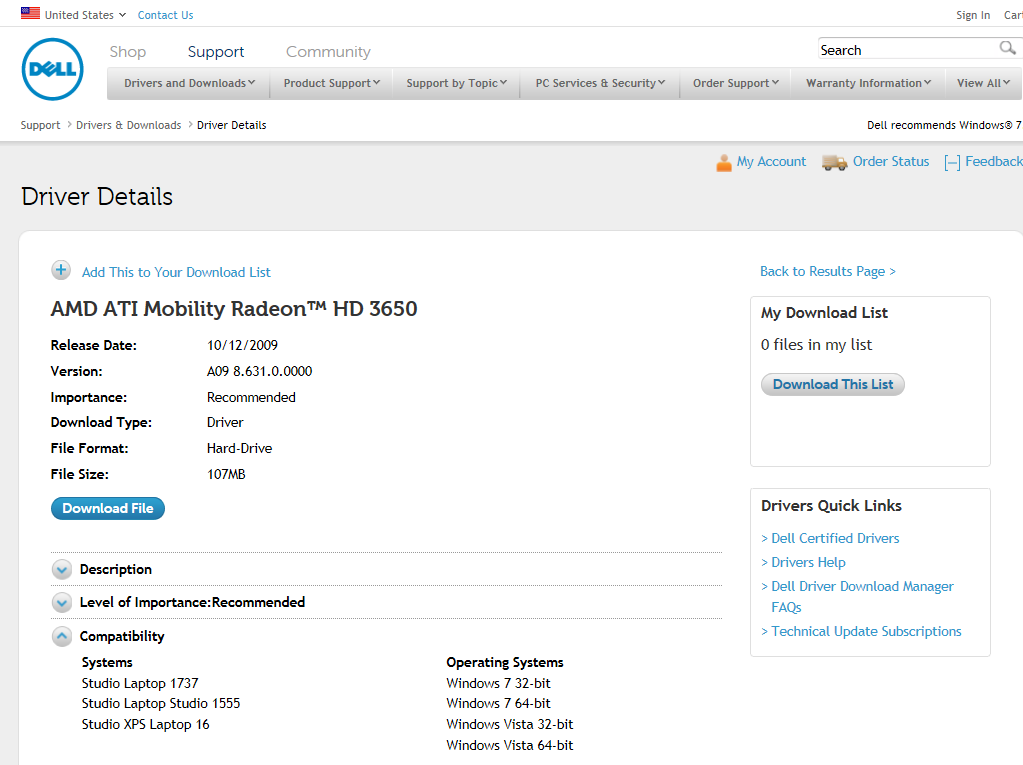The width and height of the screenshot is (1023, 765).
Task: Open PC Services & Security dropdown
Action: [x=600, y=83]
